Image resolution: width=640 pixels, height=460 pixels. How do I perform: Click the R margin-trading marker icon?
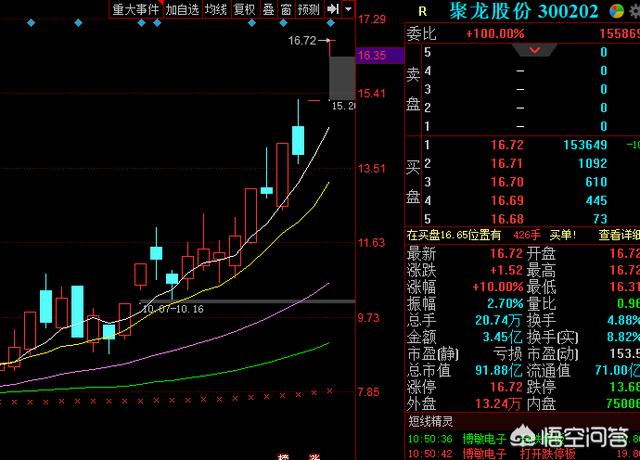[x=422, y=11]
